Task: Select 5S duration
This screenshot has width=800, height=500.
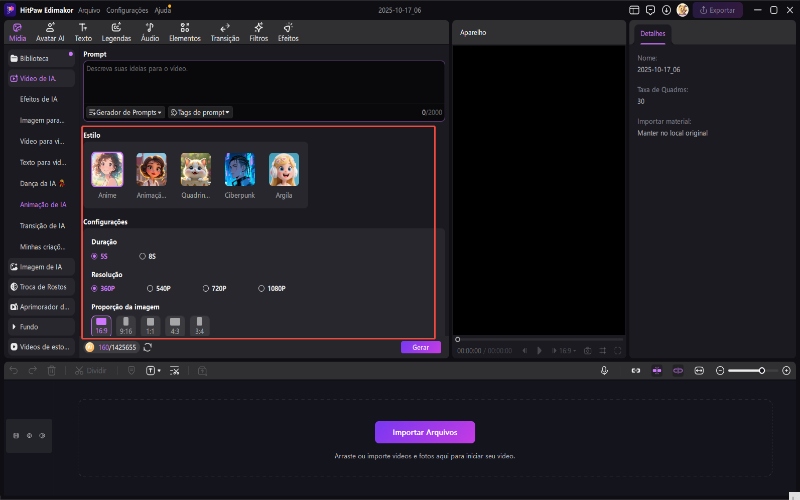Action: [x=99, y=256]
